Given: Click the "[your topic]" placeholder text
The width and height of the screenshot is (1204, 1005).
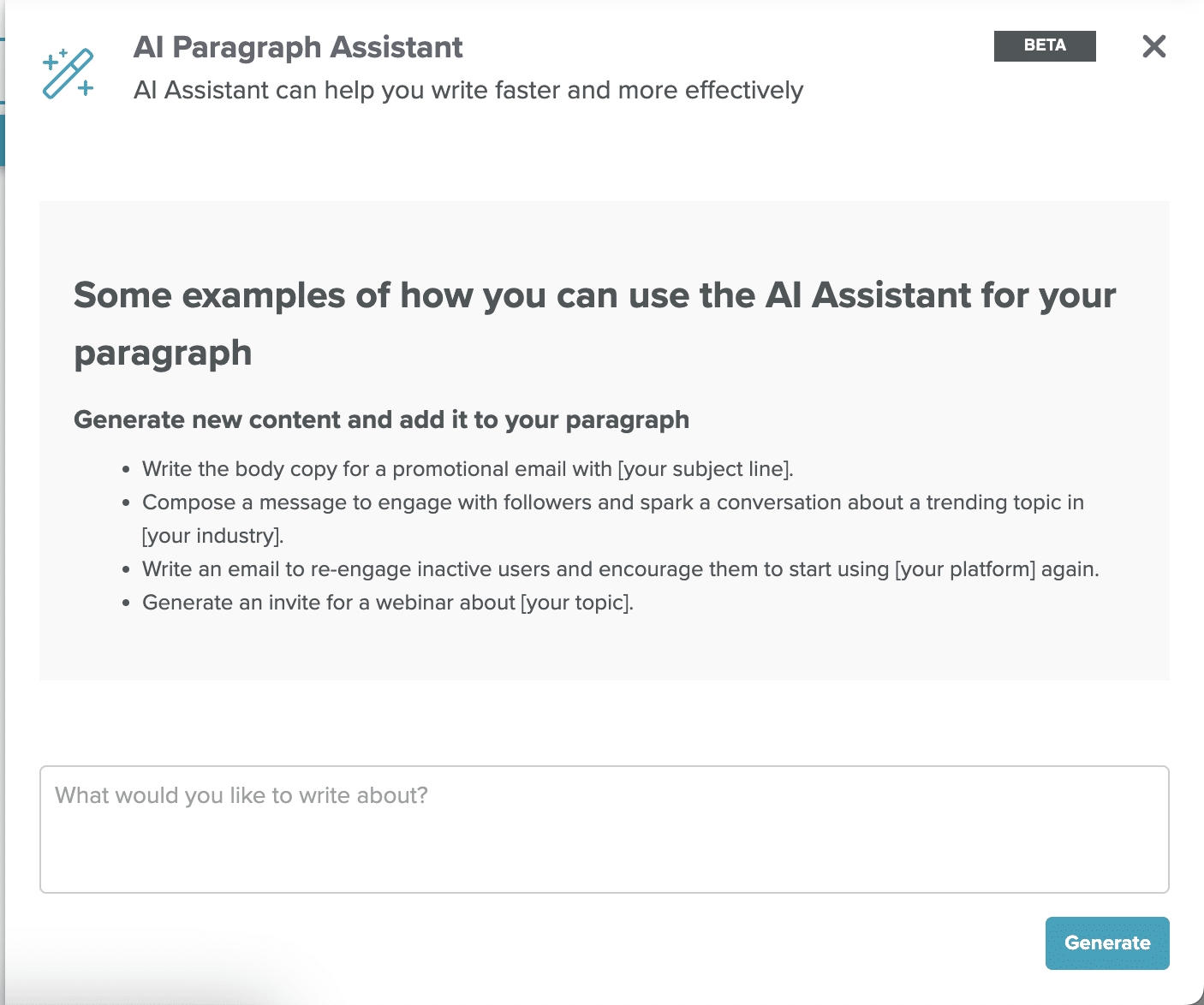Looking at the screenshot, I should pos(576,603).
